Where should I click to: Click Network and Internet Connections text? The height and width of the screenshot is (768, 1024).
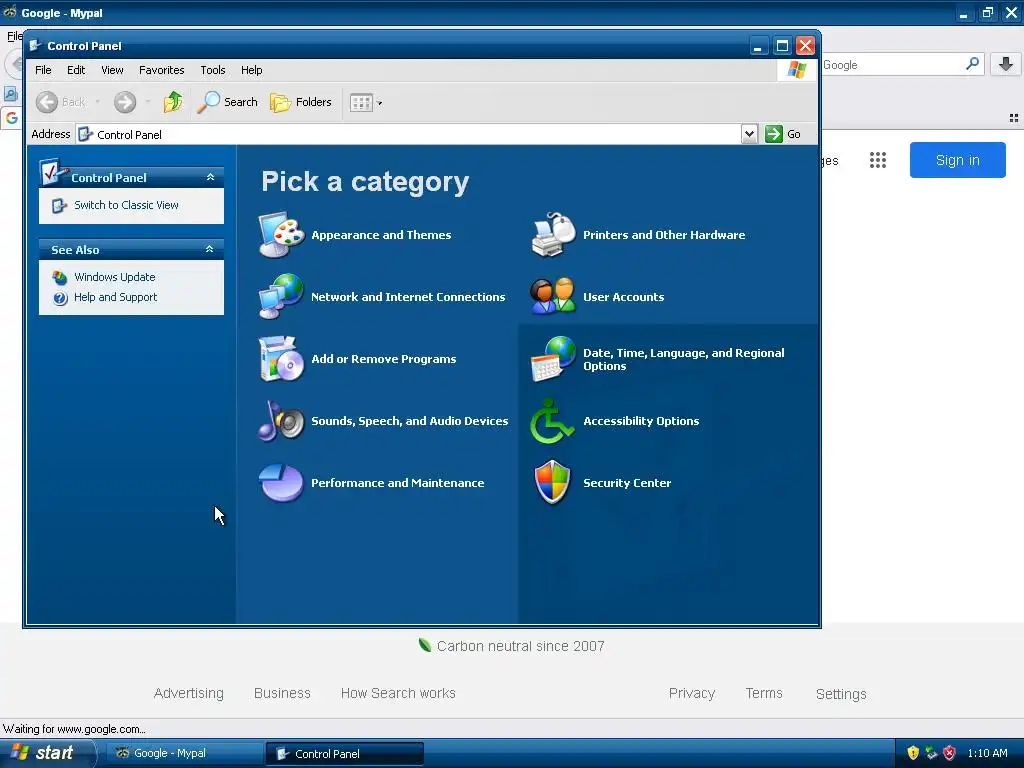(408, 297)
